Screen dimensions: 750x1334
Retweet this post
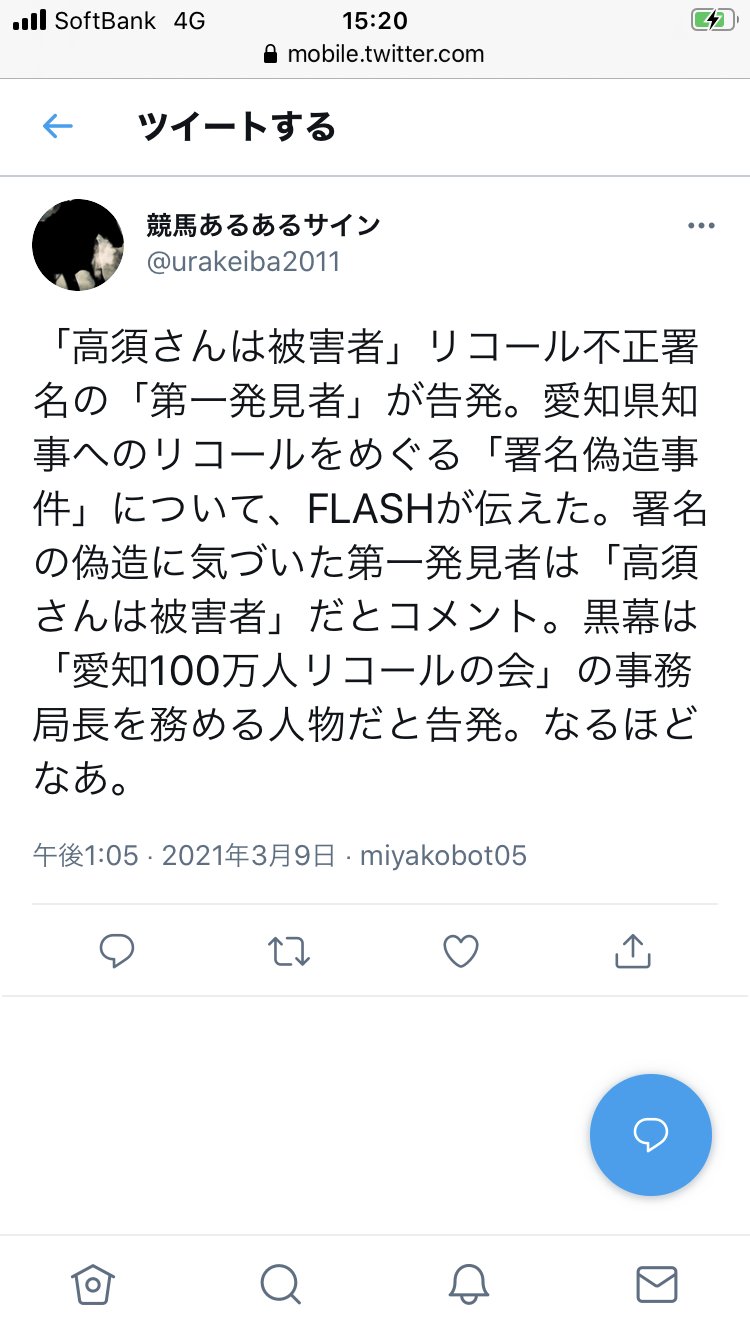(289, 951)
